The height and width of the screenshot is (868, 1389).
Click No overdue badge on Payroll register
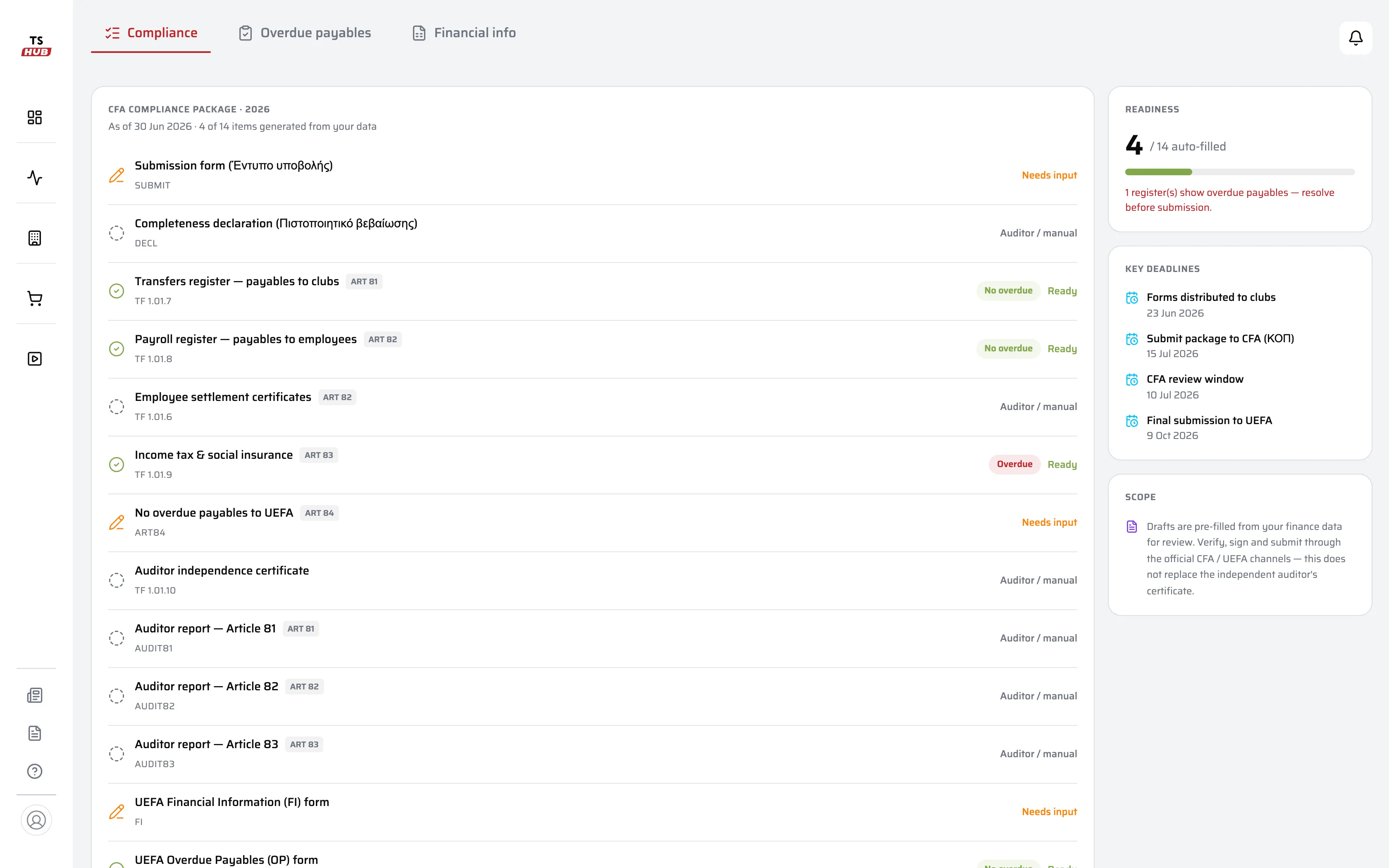[1008, 348]
